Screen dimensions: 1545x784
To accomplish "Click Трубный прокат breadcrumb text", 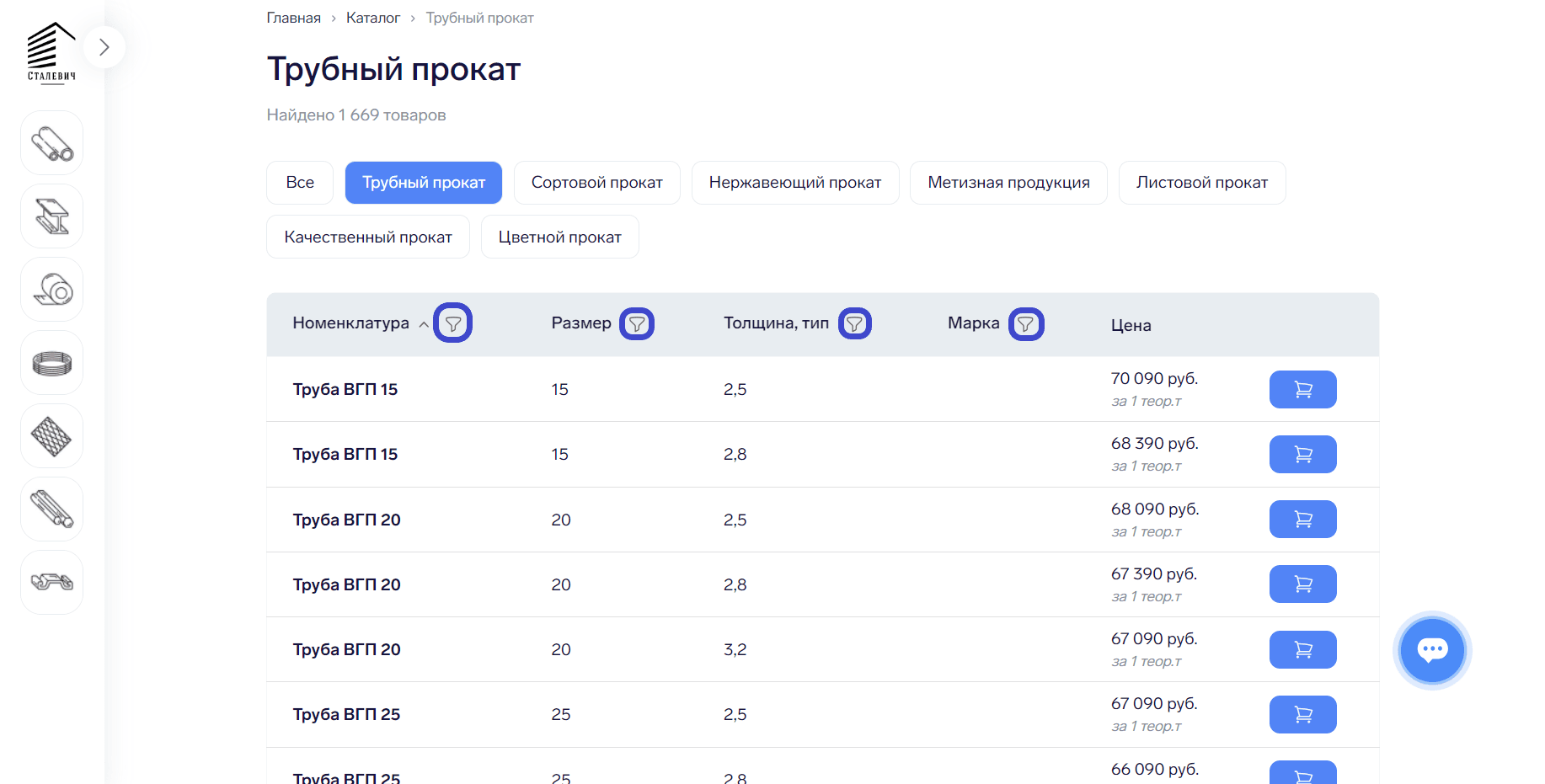I will (x=479, y=18).
